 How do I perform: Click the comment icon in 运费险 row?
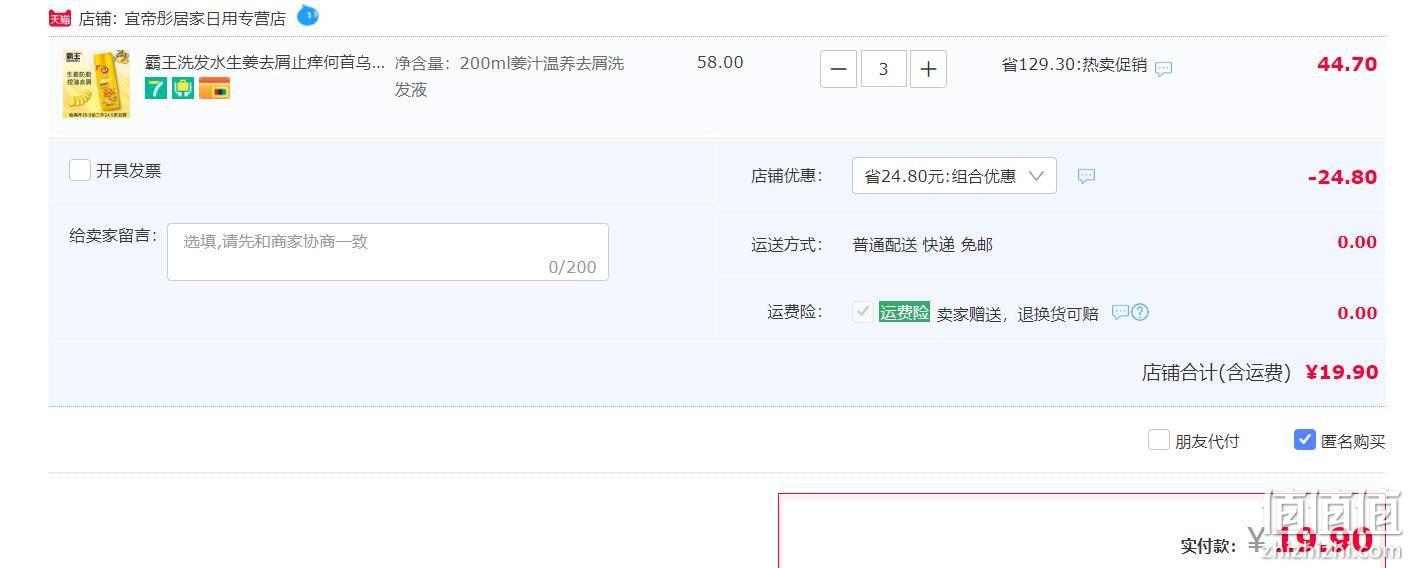(1120, 312)
